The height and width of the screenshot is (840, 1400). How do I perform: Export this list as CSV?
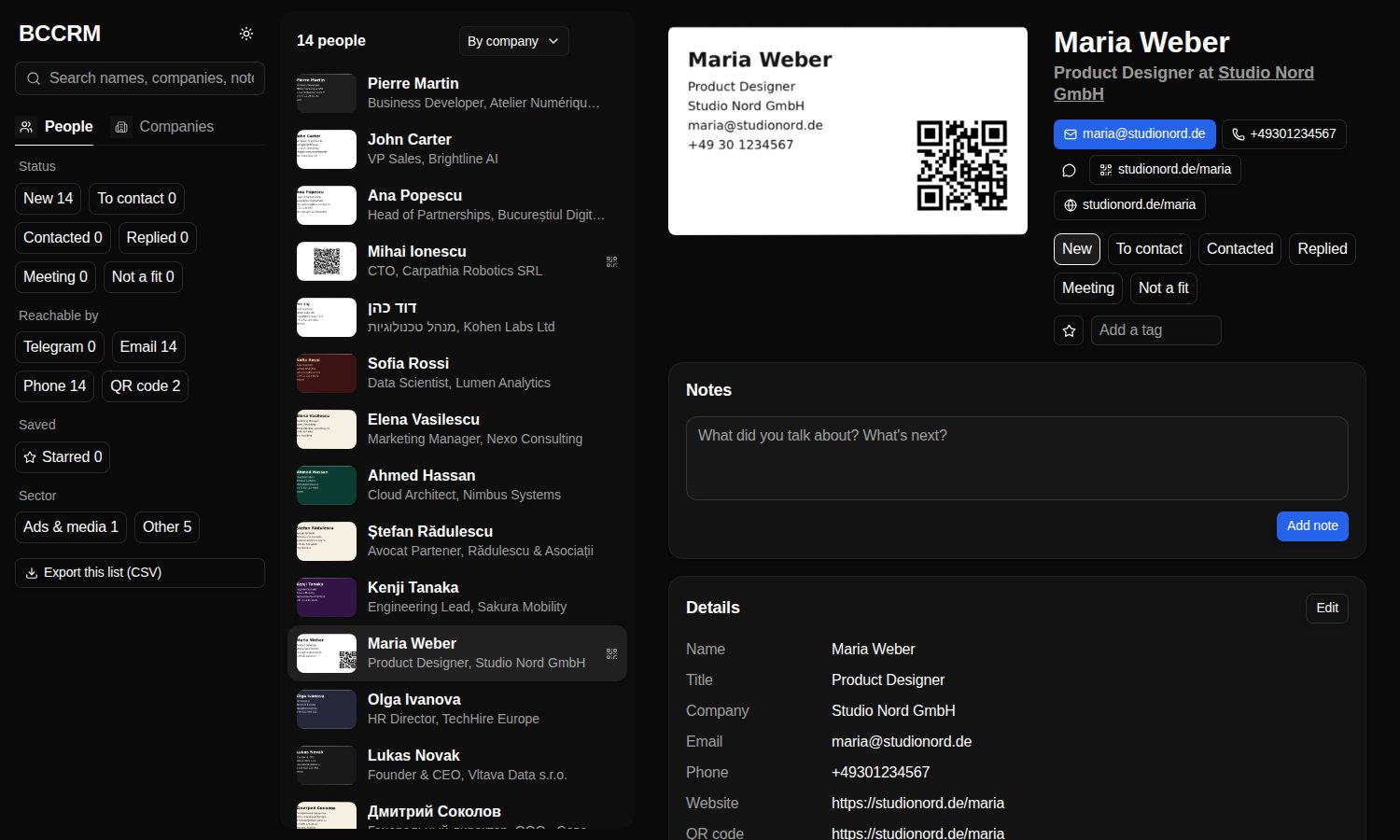click(140, 573)
